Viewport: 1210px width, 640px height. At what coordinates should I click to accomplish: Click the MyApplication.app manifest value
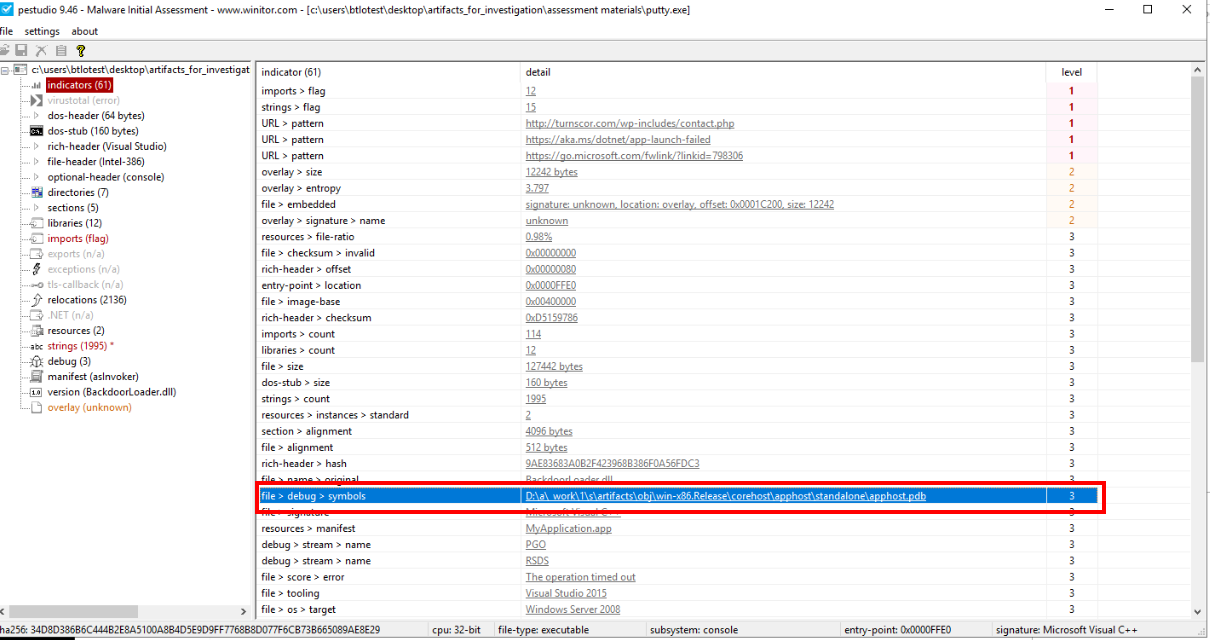click(x=568, y=528)
